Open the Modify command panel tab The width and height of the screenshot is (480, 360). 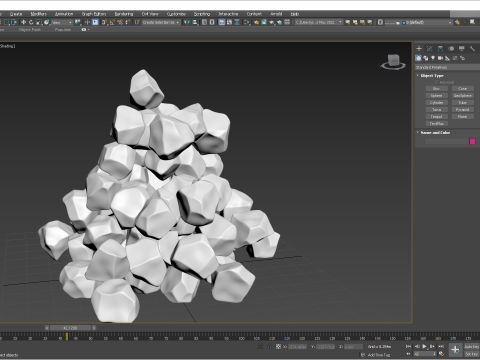pyautogui.click(x=430, y=49)
